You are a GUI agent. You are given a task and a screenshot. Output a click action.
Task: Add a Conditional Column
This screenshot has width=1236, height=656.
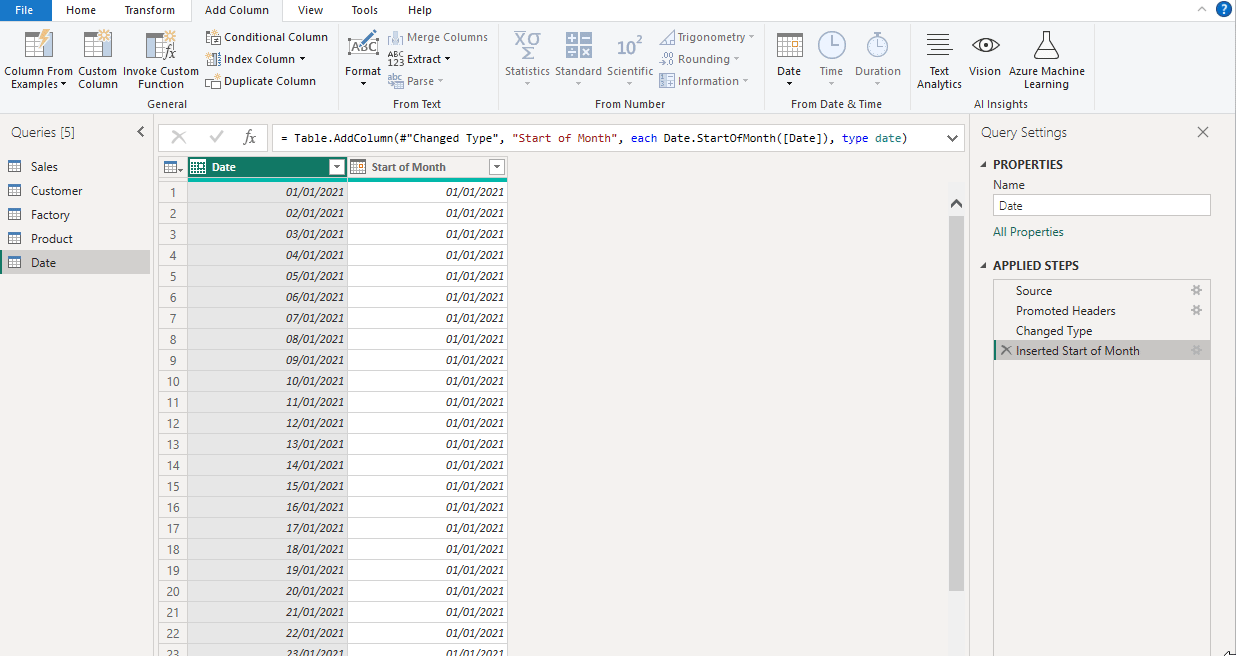(267, 37)
